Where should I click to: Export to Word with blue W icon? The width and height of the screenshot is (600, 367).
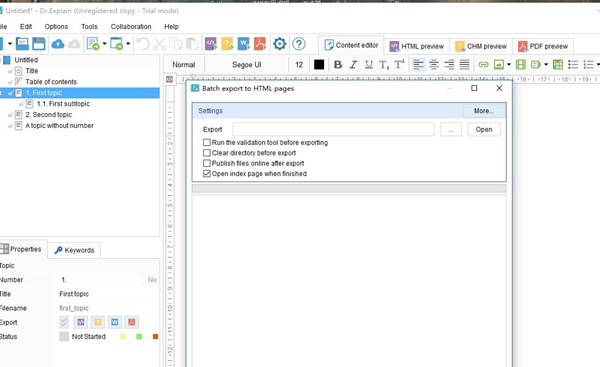[x=243, y=44]
